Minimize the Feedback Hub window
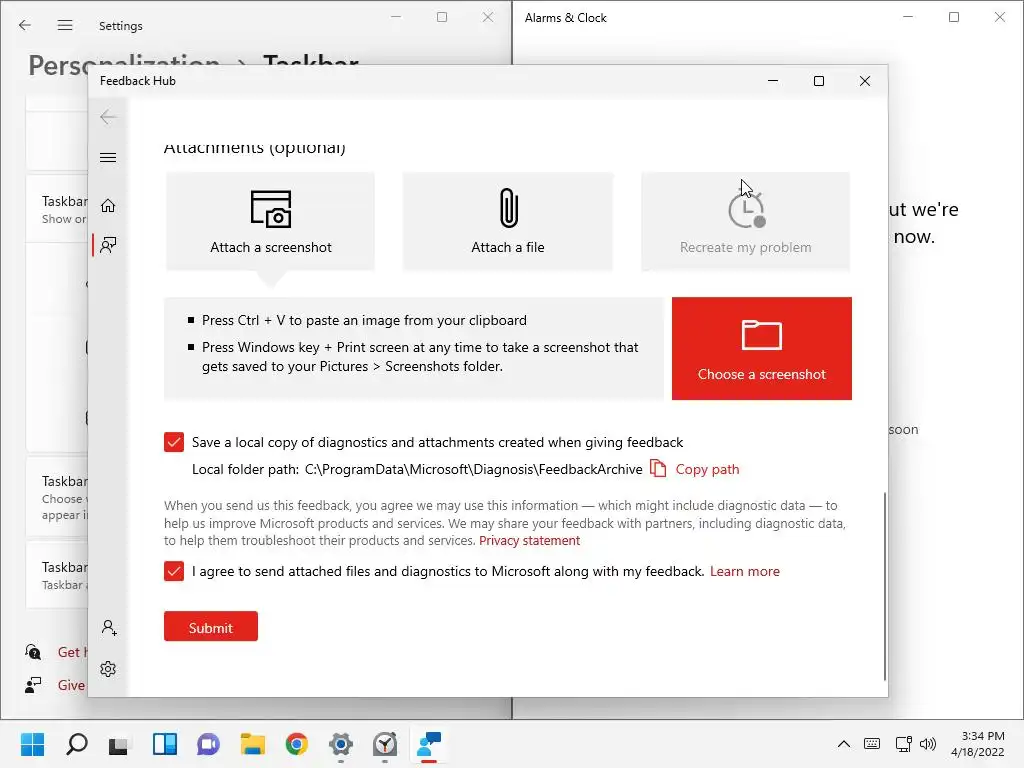The image size is (1024, 768). click(773, 81)
